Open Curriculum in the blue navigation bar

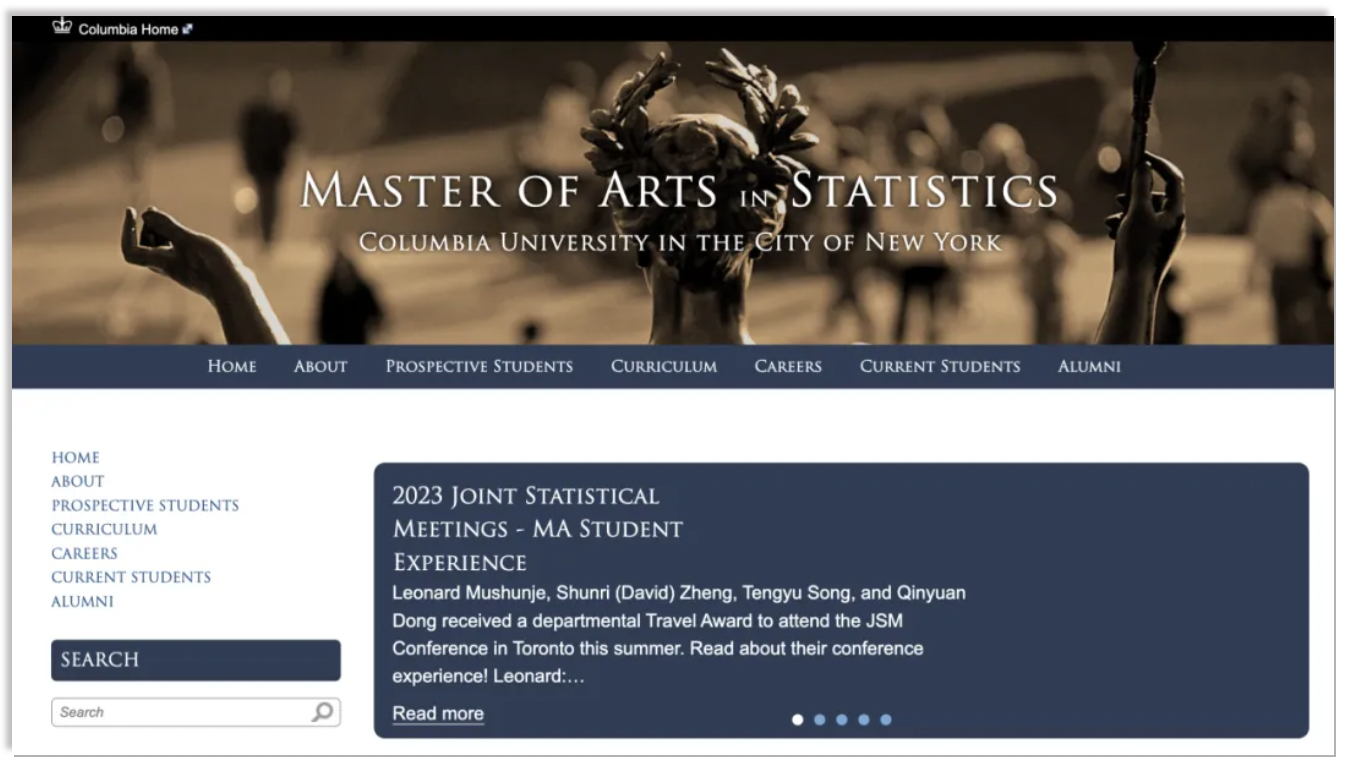click(x=664, y=367)
